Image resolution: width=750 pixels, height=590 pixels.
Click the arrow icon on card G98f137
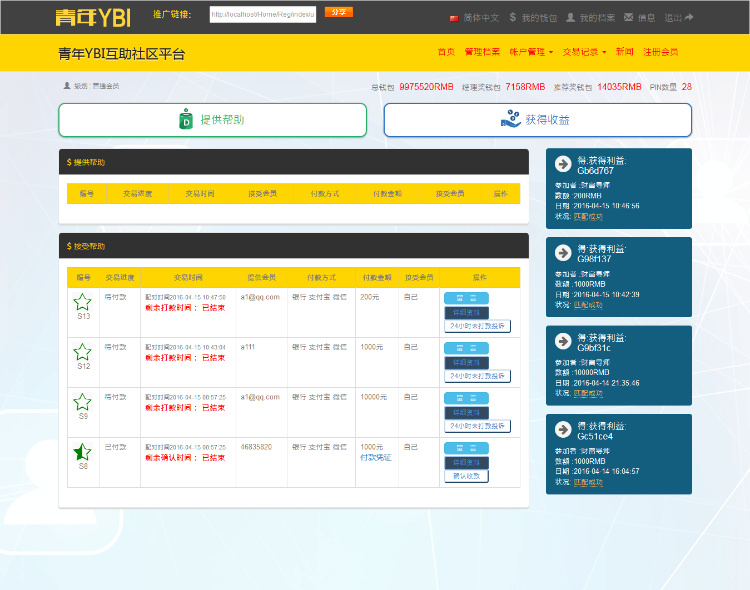click(x=563, y=254)
